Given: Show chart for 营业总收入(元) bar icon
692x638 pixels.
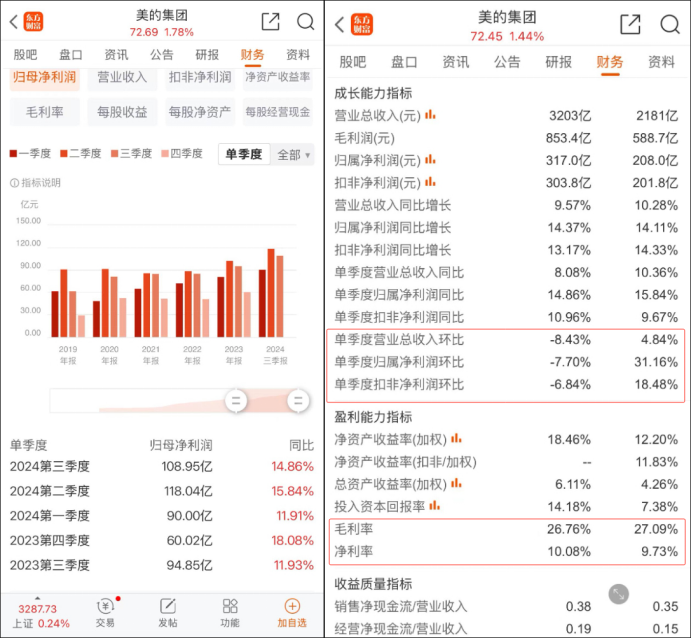Looking at the screenshot, I should [x=430, y=115].
